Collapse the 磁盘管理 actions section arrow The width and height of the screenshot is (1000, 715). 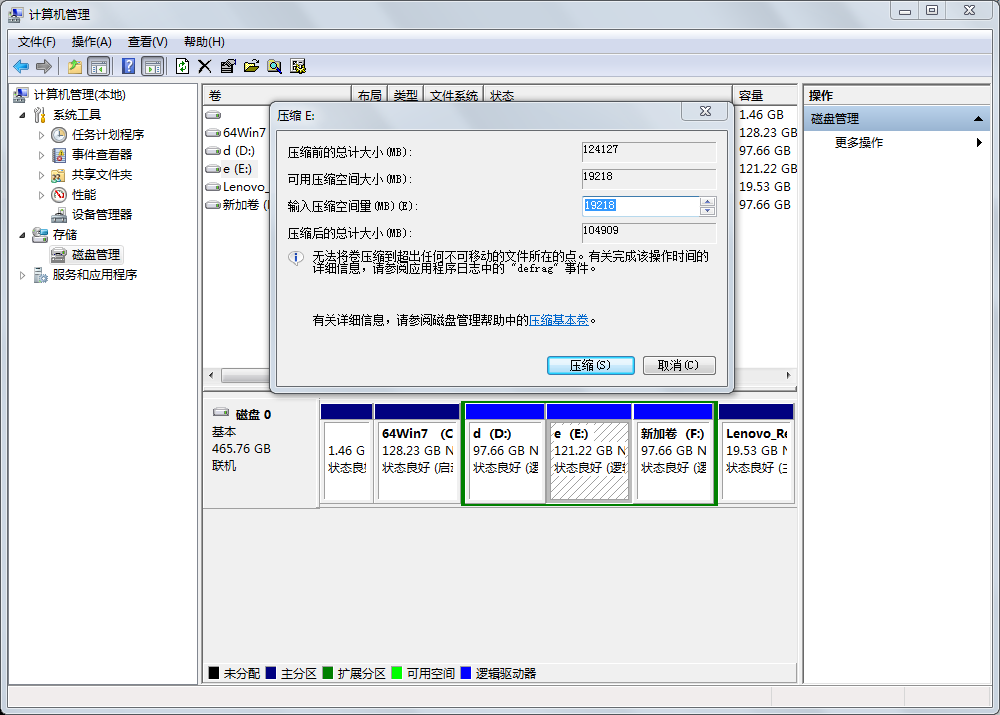[x=978, y=119]
